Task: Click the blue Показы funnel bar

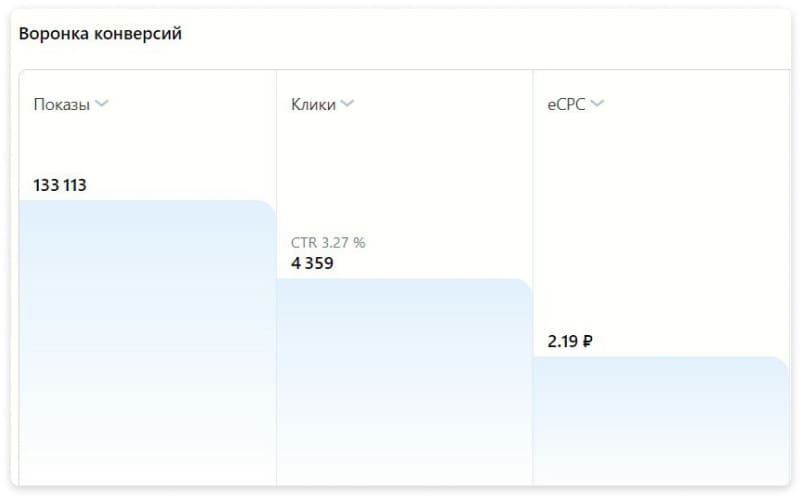Action: (147, 340)
